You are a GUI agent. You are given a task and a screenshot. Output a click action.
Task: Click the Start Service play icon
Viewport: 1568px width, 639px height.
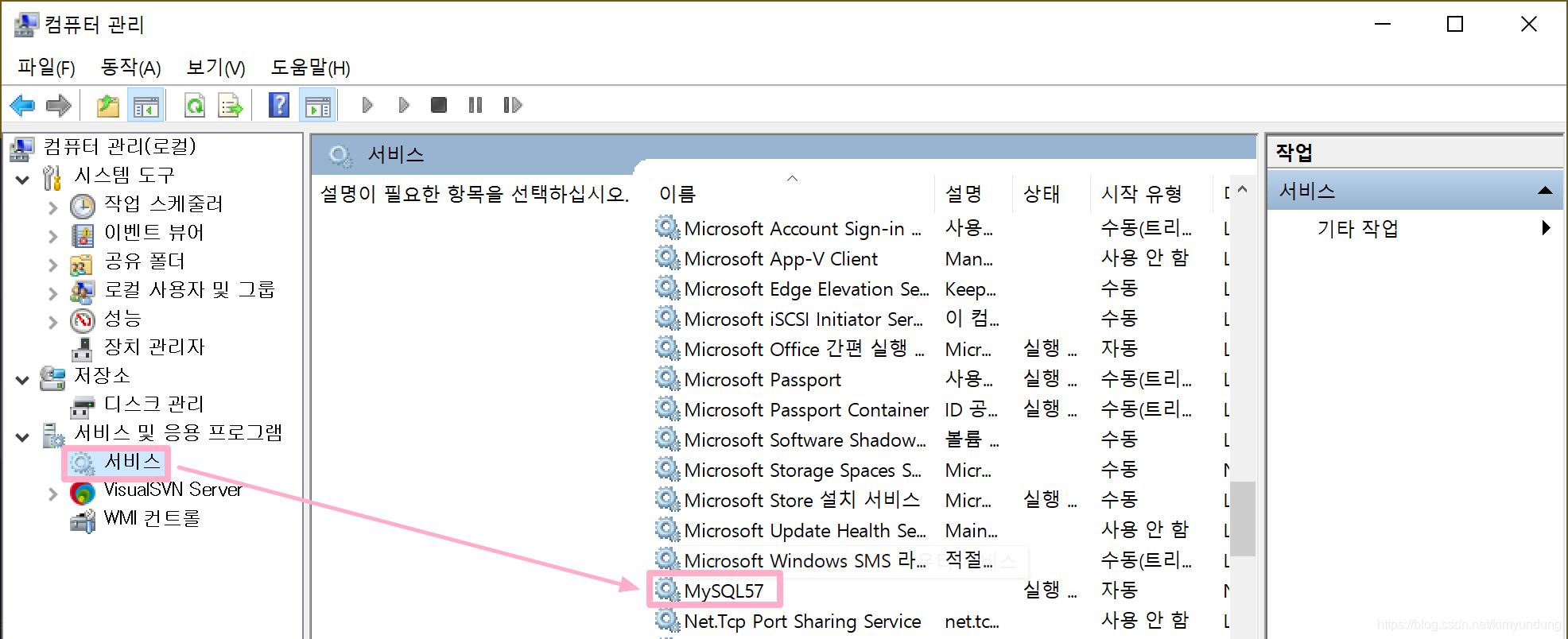pos(367,105)
